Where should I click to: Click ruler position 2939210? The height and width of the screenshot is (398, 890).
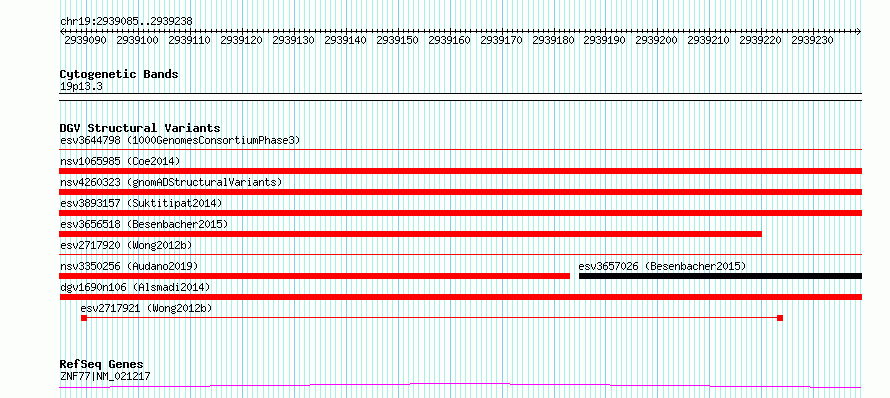point(708,40)
